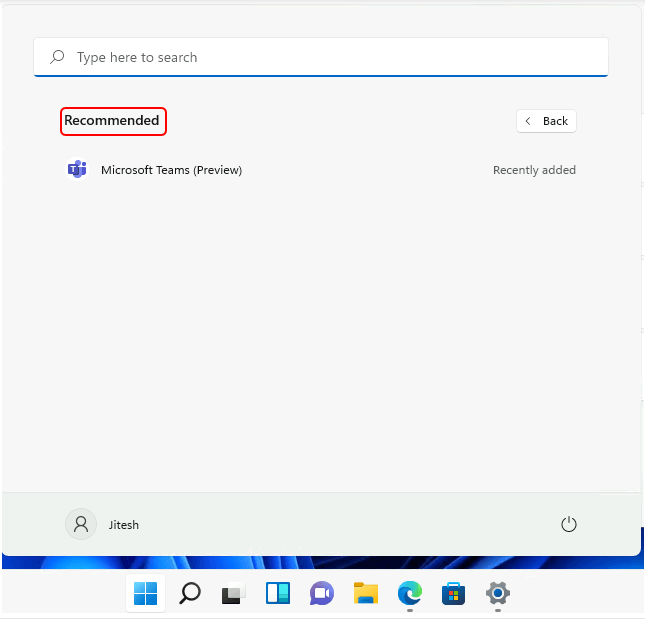Go Back from the Recommended list
The image size is (645, 619).
coord(546,121)
